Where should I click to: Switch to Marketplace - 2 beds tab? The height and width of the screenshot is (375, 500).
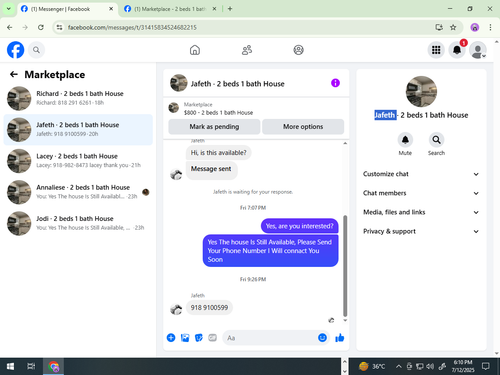[170, 9]
